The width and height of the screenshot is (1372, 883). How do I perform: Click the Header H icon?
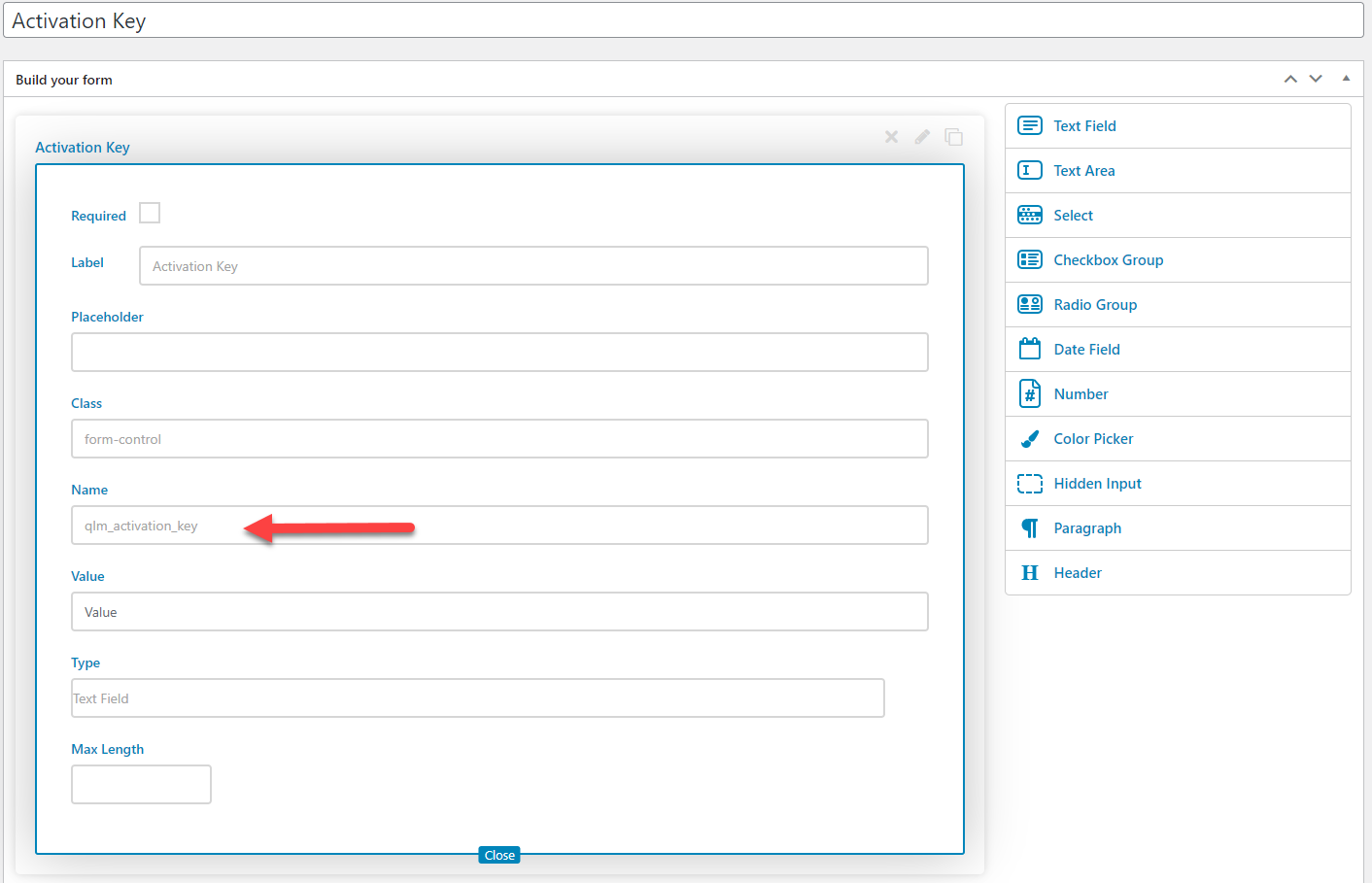click(1030, 572)
